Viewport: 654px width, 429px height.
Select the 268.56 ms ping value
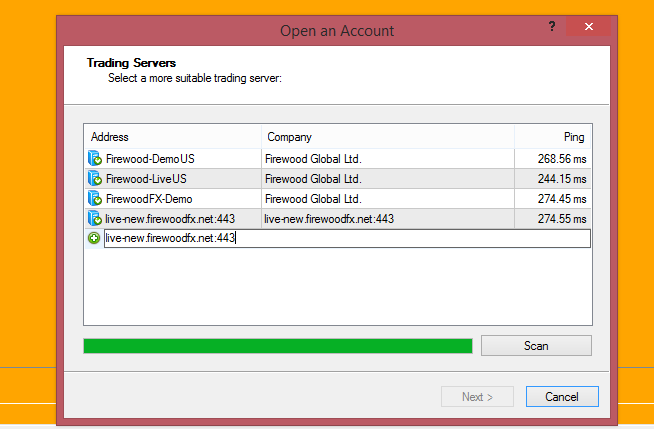[559, 158]
